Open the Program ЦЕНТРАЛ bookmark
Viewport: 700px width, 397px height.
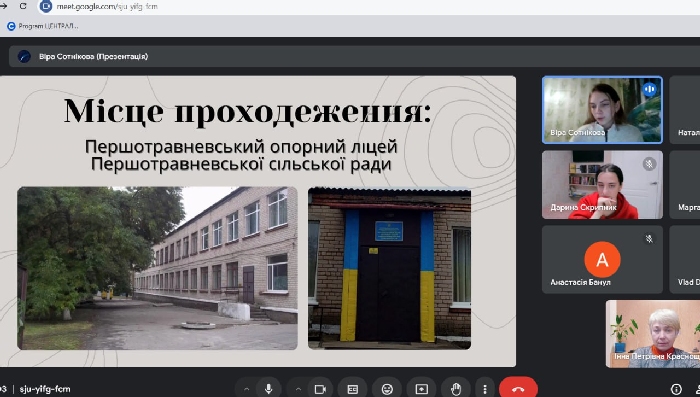[x=43, y=26]
